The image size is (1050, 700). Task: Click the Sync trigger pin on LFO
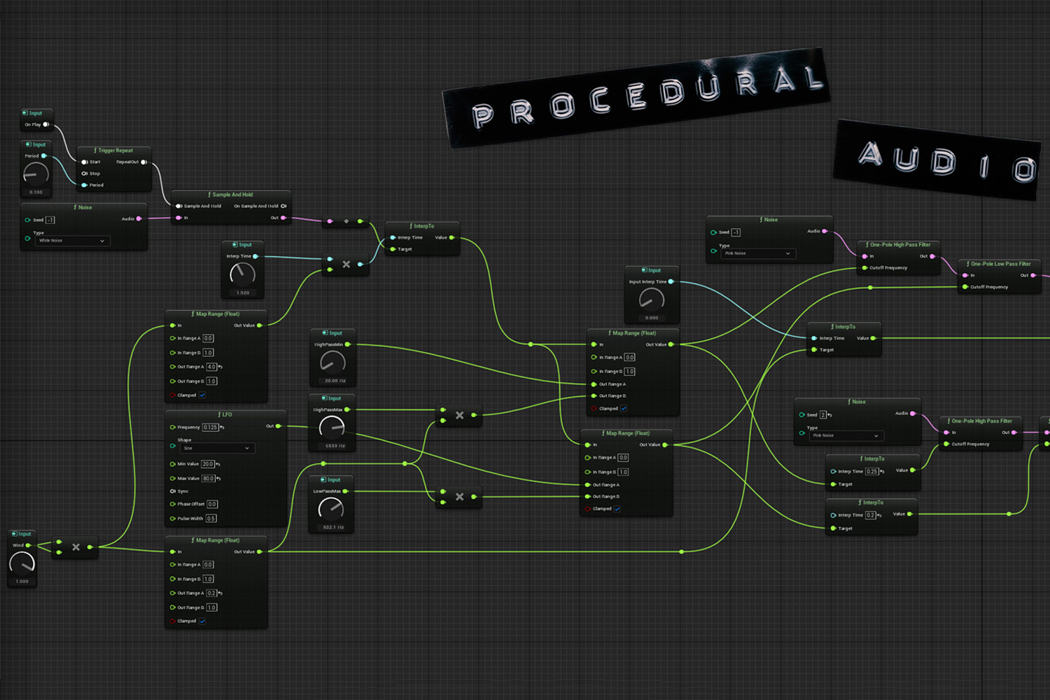[173, 491]
